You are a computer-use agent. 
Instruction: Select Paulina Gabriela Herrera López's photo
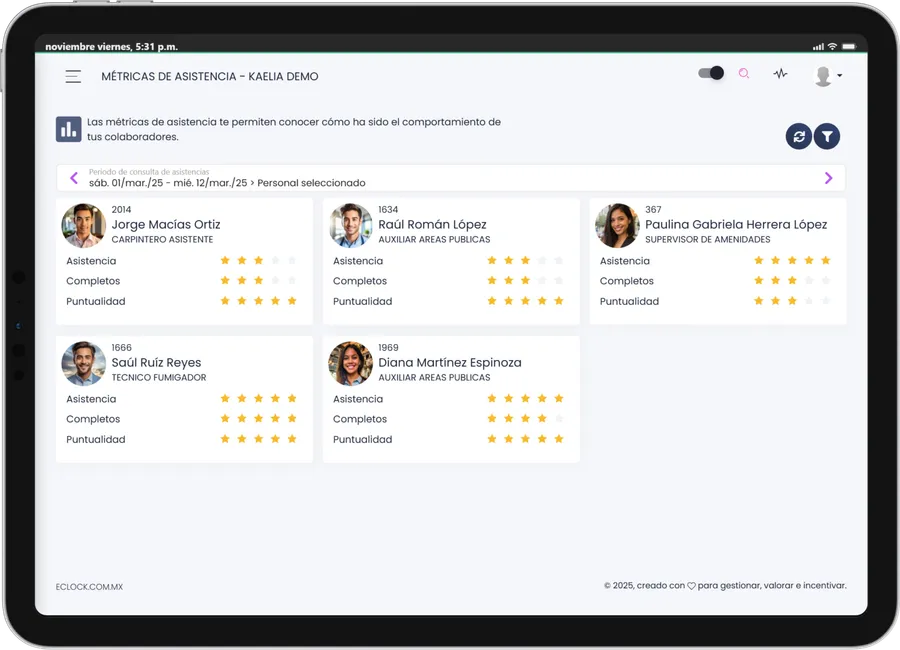617,226
